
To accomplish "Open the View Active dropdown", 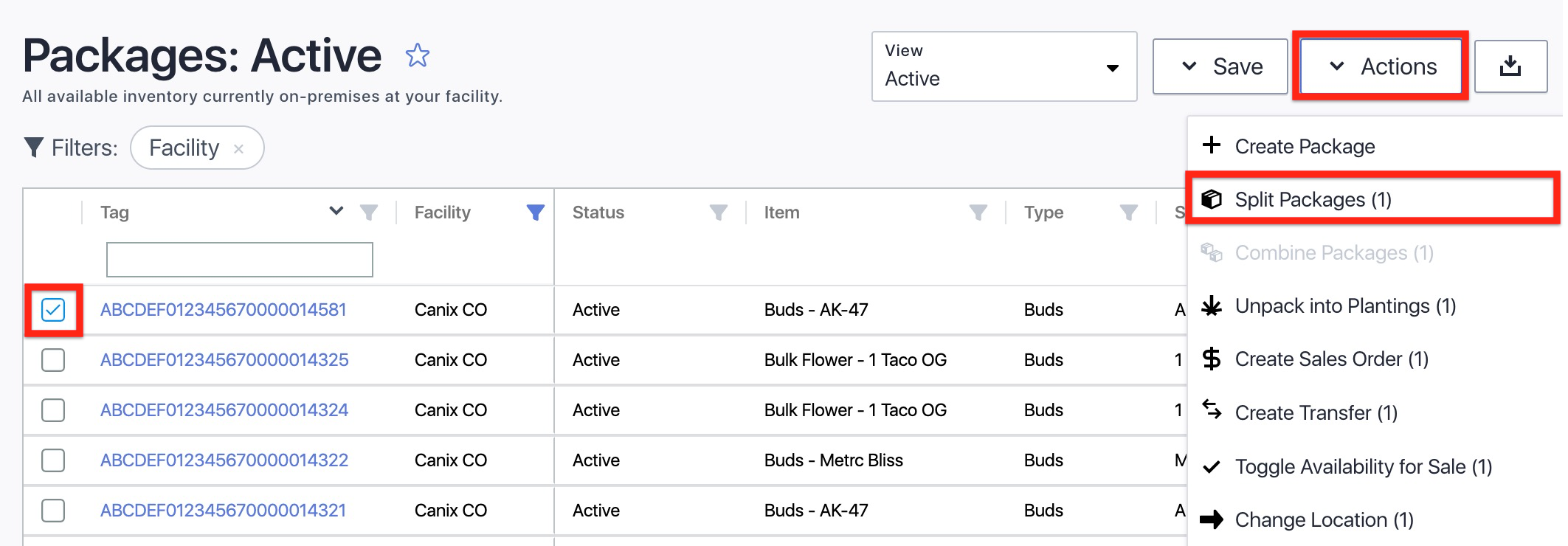I will coord(1004,66).
